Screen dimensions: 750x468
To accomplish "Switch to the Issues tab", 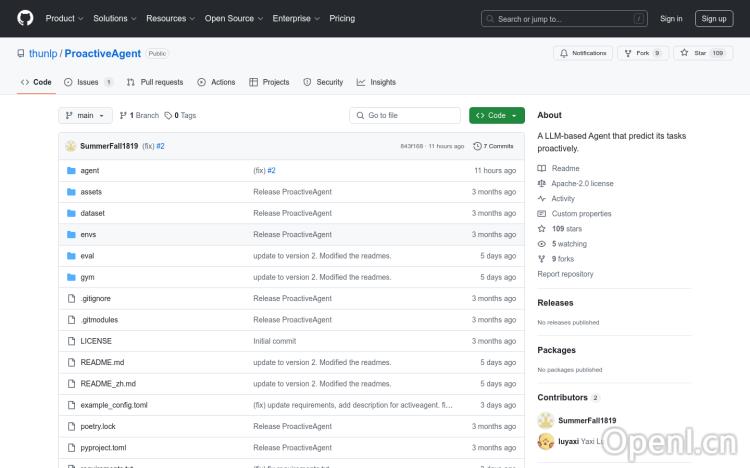I will [x=88, y=82].
